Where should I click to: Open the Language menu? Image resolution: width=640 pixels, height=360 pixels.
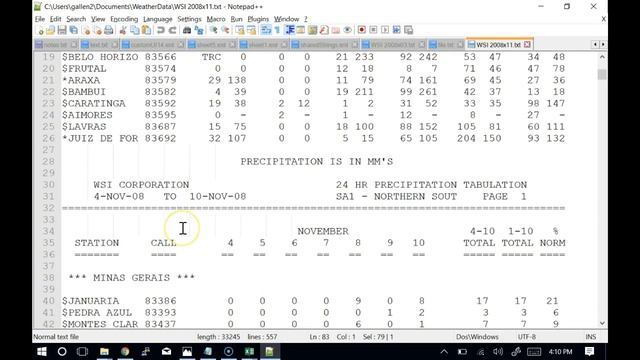point(158,19)
